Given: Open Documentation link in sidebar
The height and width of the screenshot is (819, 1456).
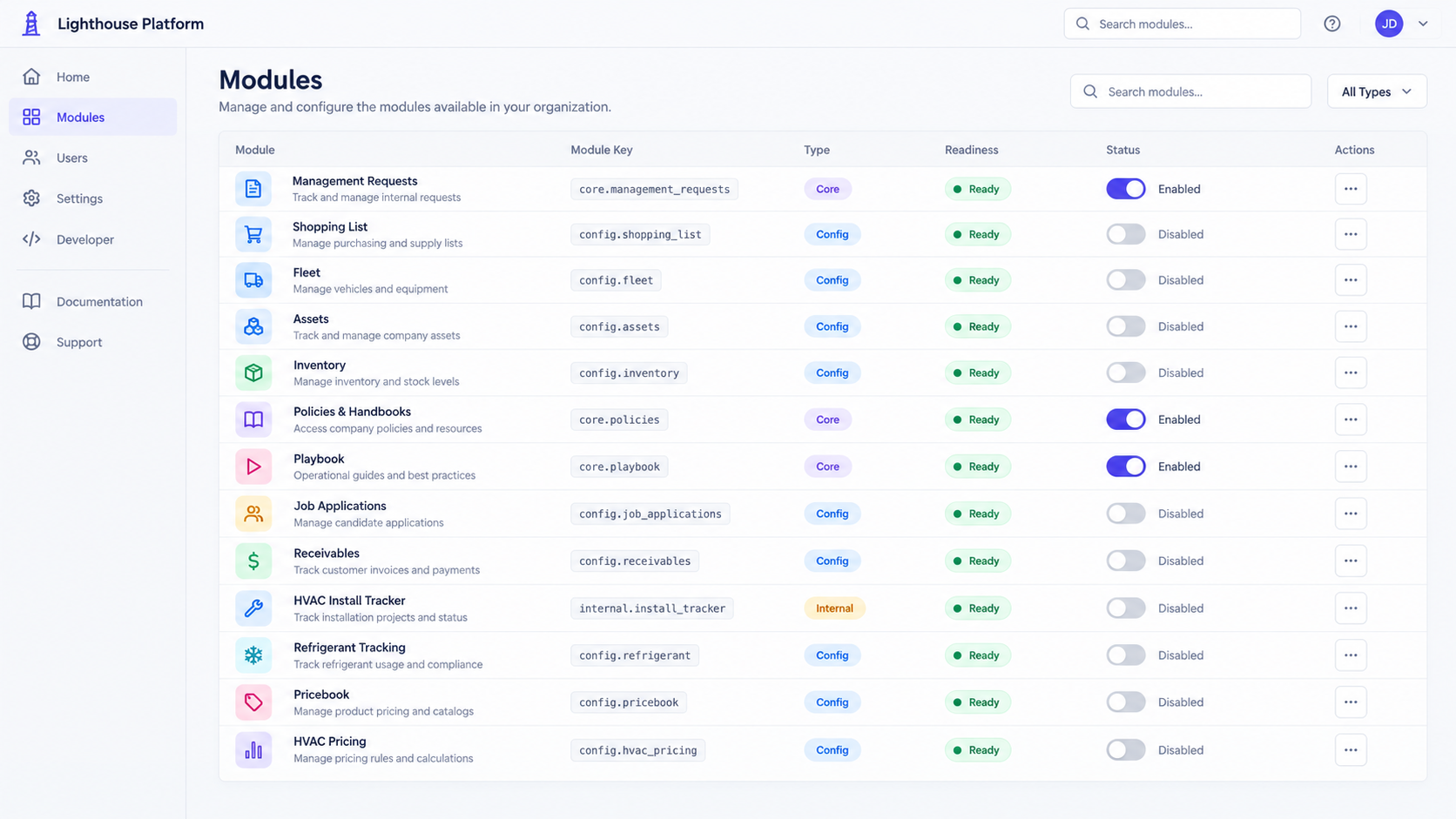Looking at the screenshot, I should pos(92,301).
